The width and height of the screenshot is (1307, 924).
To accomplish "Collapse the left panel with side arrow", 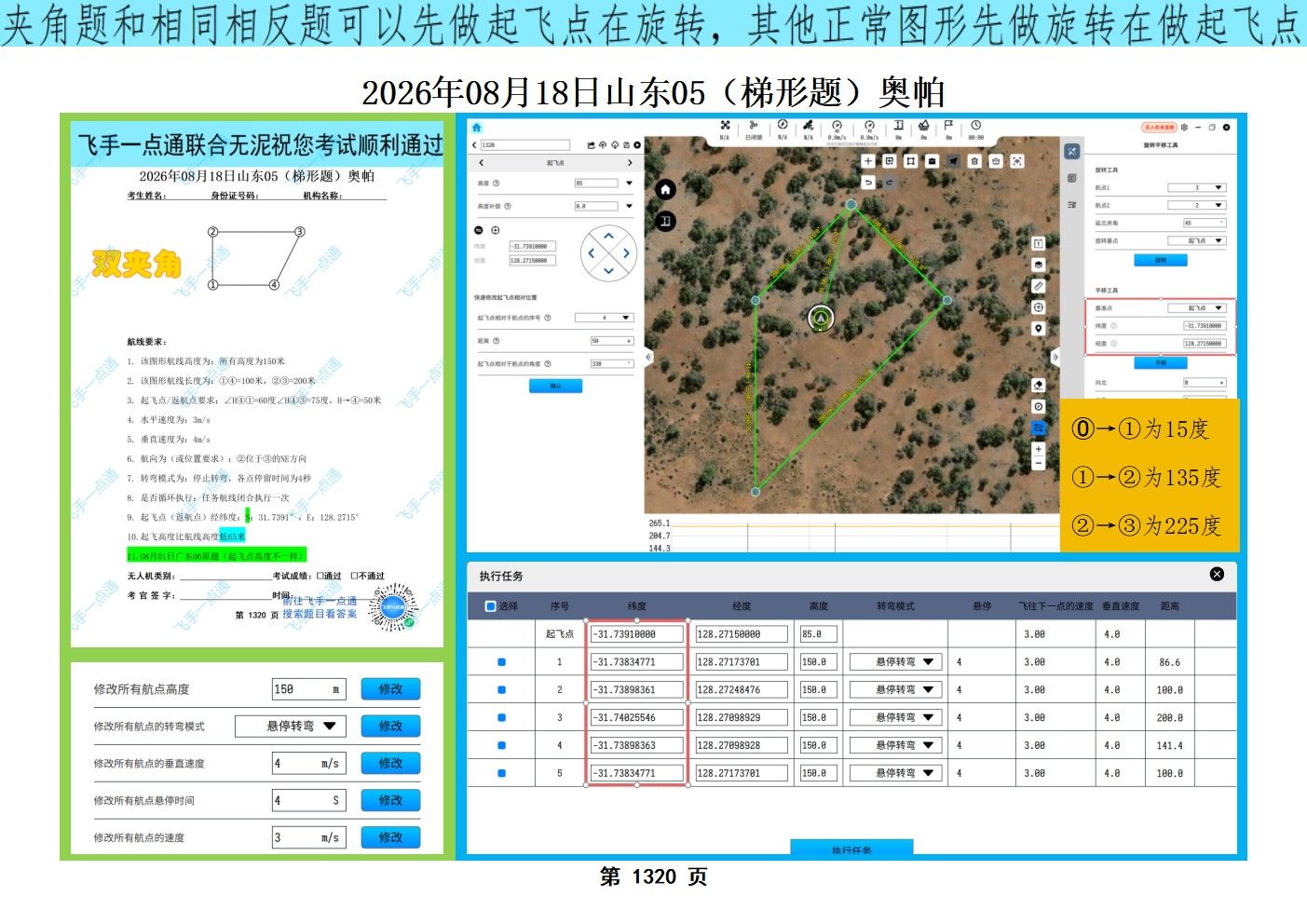I will 648,357.
